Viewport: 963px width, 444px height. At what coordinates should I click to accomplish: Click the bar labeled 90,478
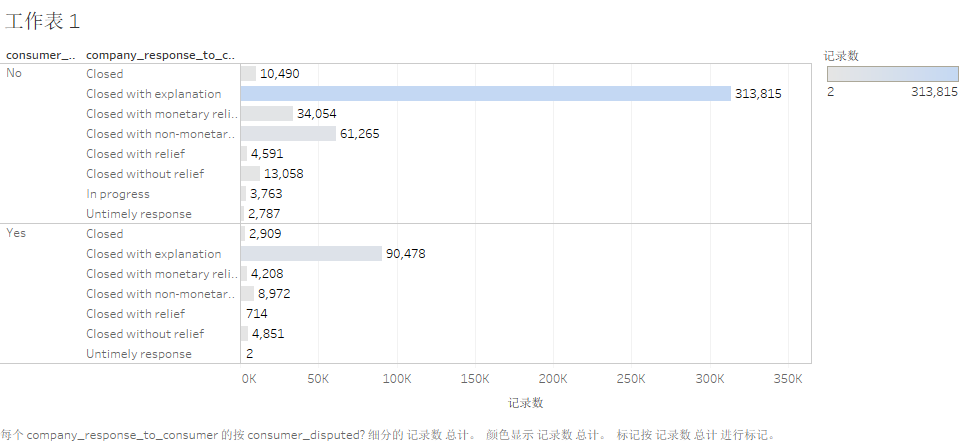pos(312,254)
